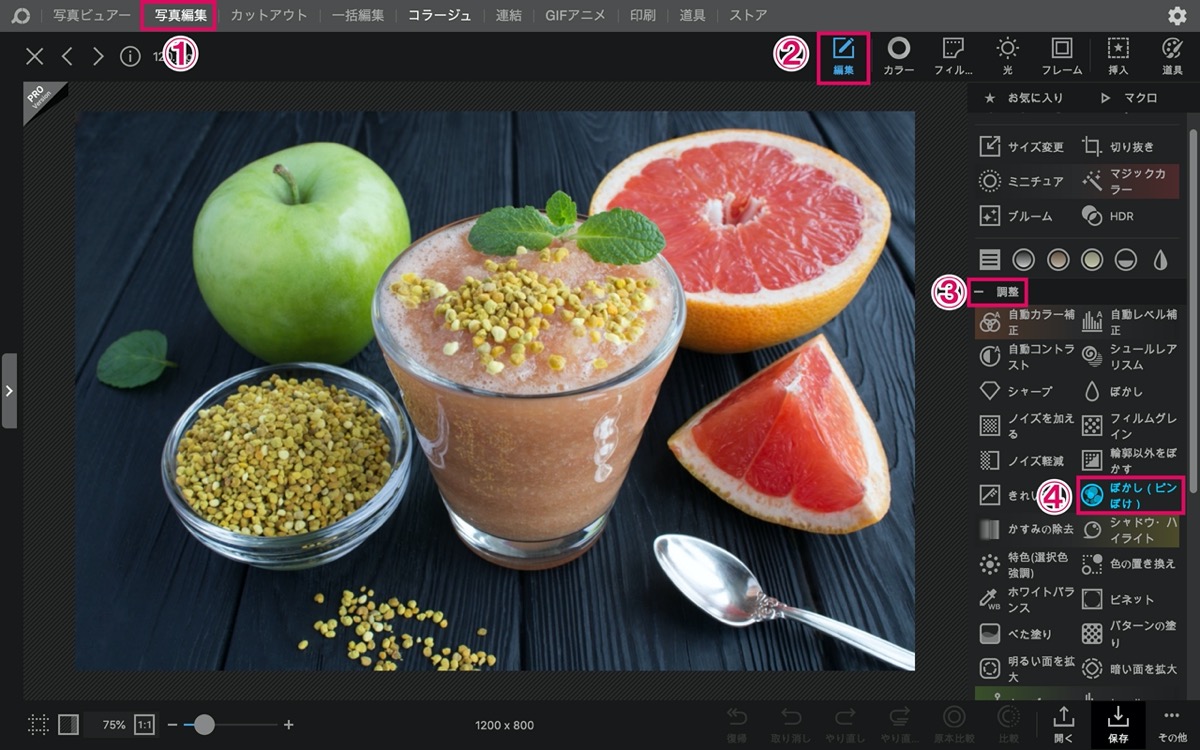This screenshot has width=1200, height=750.
Task: Open the シャープ sharpen adjustment
Action: point(1016,391)
